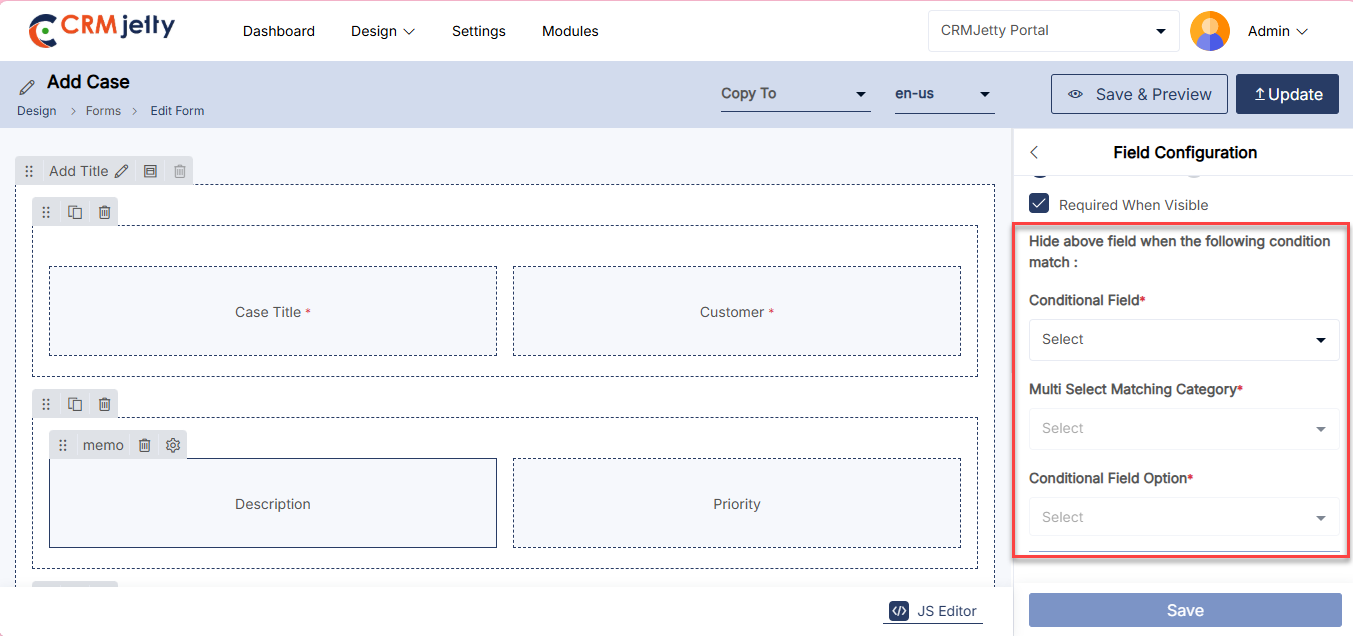This screenshot has width=1353, height=636.
Task: Open the CRMJetty Portal selector
Action: point(1053,31)
